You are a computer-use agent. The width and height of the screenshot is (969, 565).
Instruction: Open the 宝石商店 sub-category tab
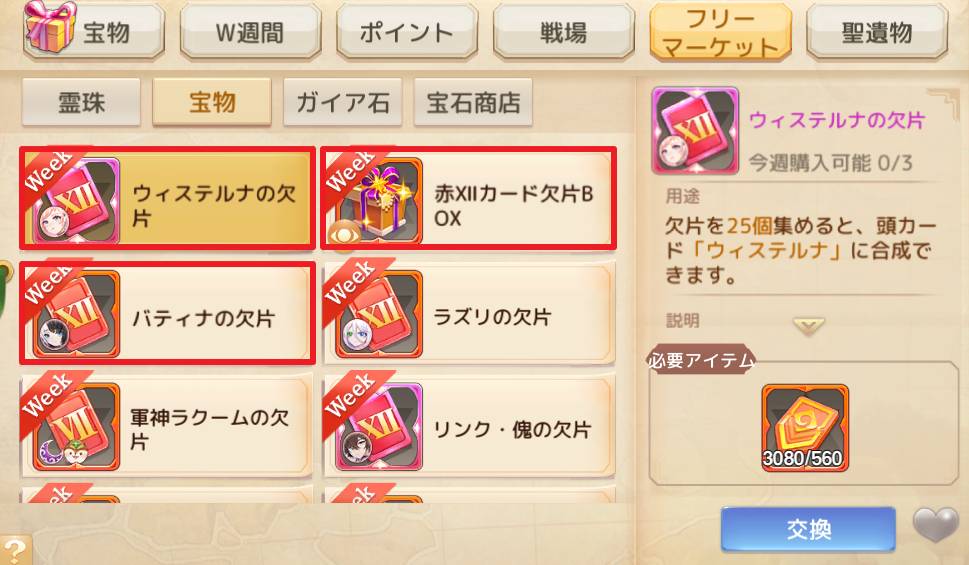coord(473,102)
